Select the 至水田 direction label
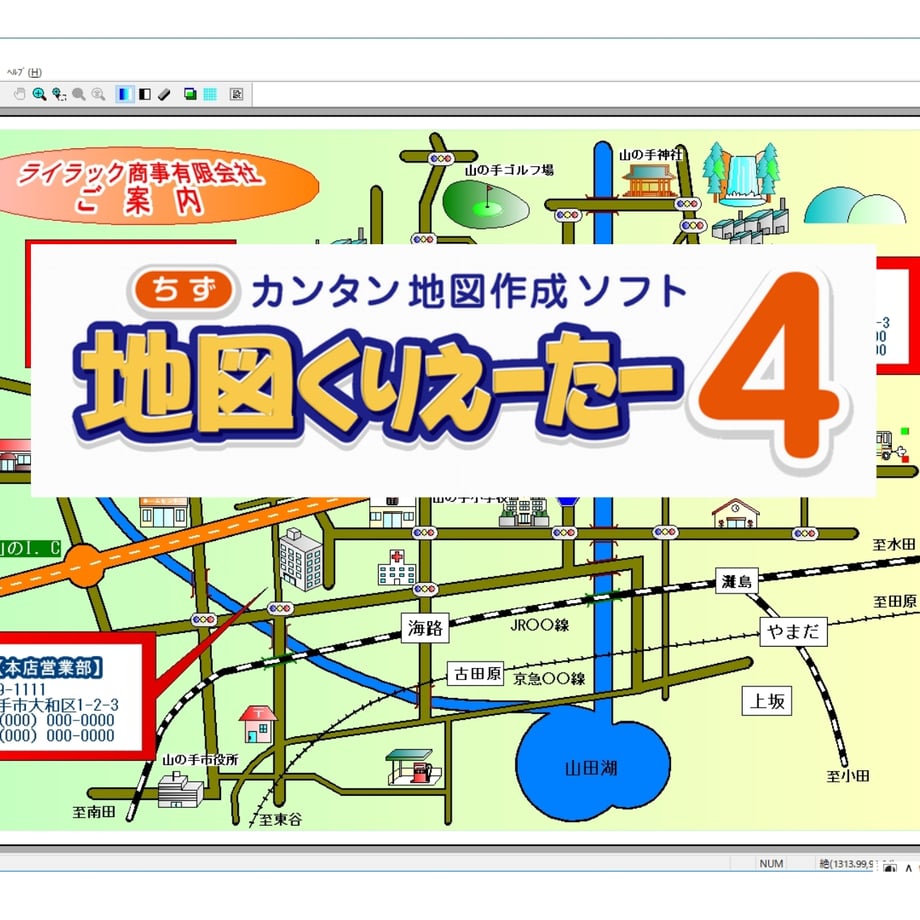Image resolution: width=920 pixels, height=920 pixels. [x=893, y=544]
